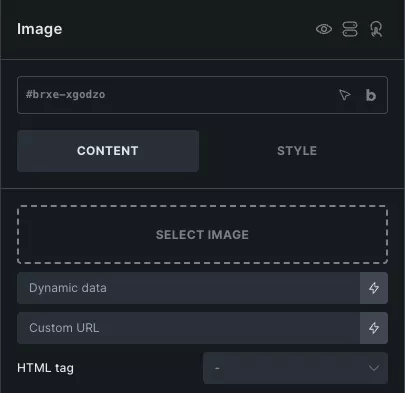The image size is (405, 393).
Task: Toggle the eye visibility conditions icon
Action: tap(324, 29)
